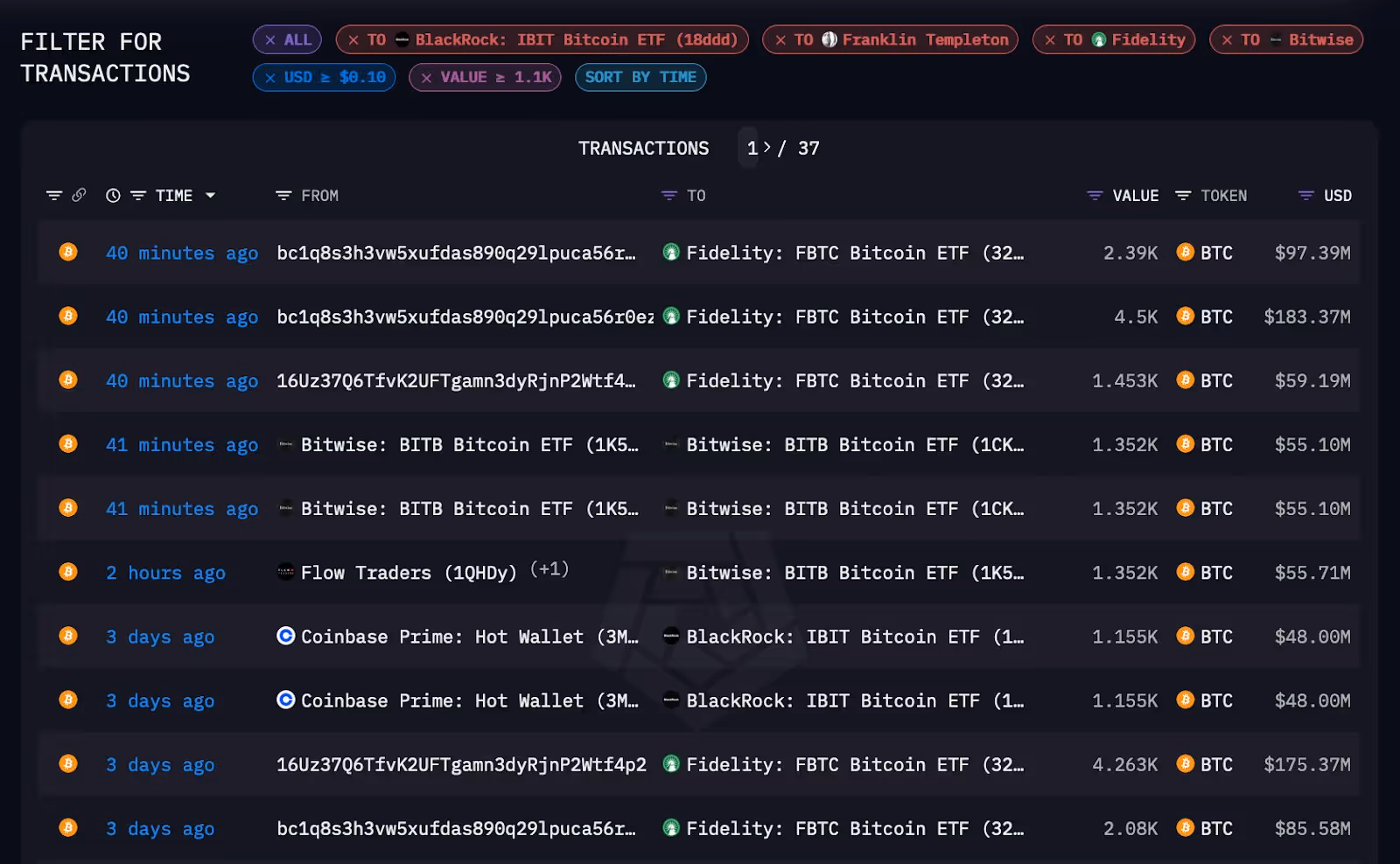Open the TIME column filter icon
The image size is (1400, 864).
click(138, 196)
